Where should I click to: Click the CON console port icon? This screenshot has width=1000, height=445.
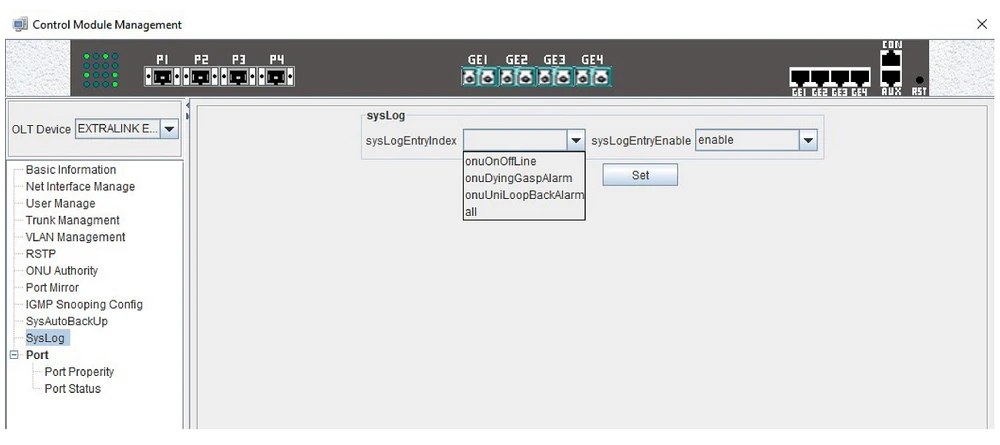(891, 61)
